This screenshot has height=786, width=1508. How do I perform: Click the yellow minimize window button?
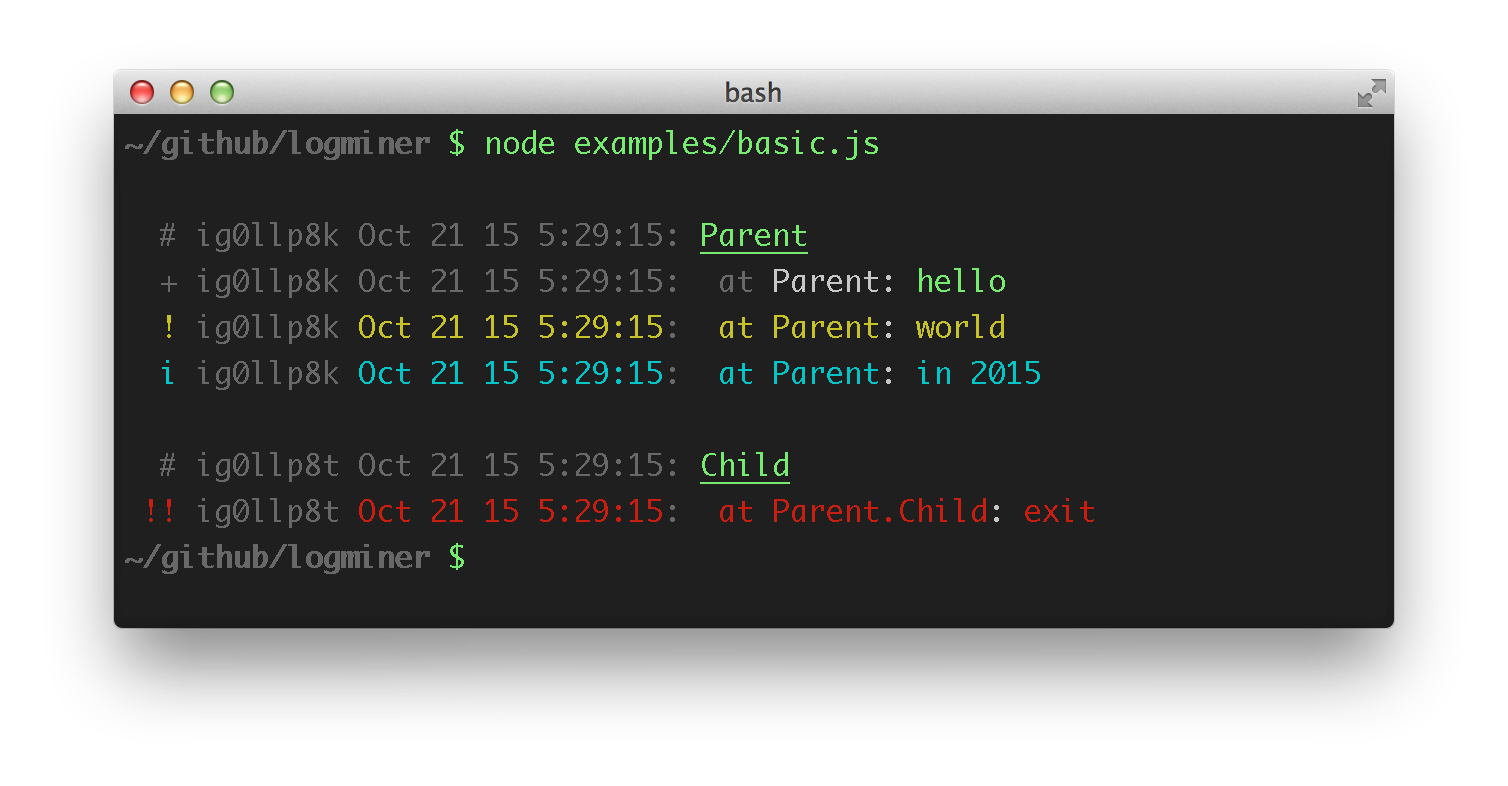tap(182, 92)
